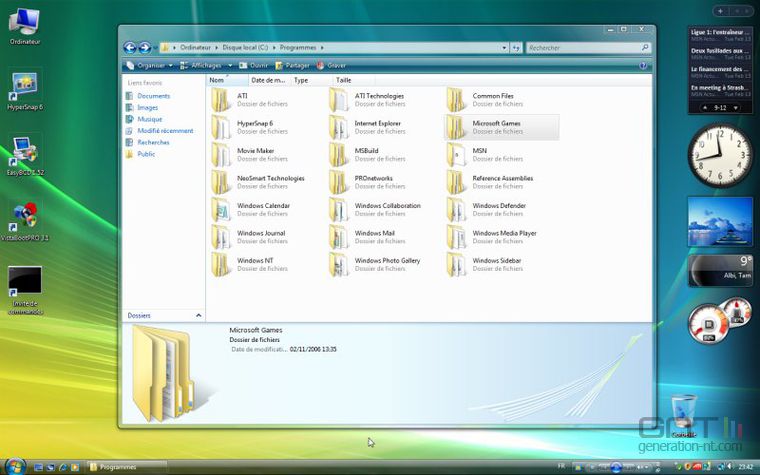The height and width of the screenshot is (475, 760).
Task: Select the ATI Technologies folder
Action: [x=366, y=100]
